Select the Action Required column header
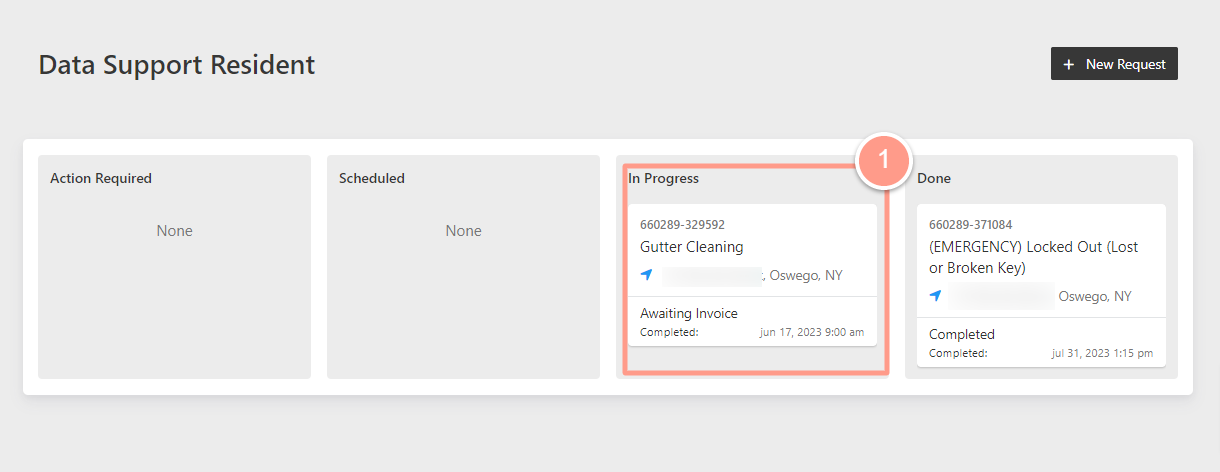Screen dimensions: 1220x472 [101, 178]
